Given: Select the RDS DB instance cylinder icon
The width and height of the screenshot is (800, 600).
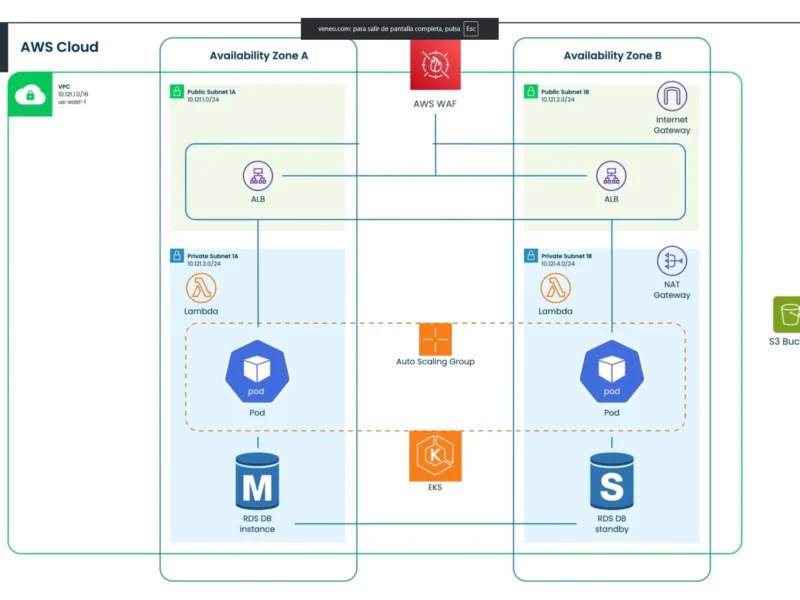Looking at the screenshot, I should coord(257,482).
